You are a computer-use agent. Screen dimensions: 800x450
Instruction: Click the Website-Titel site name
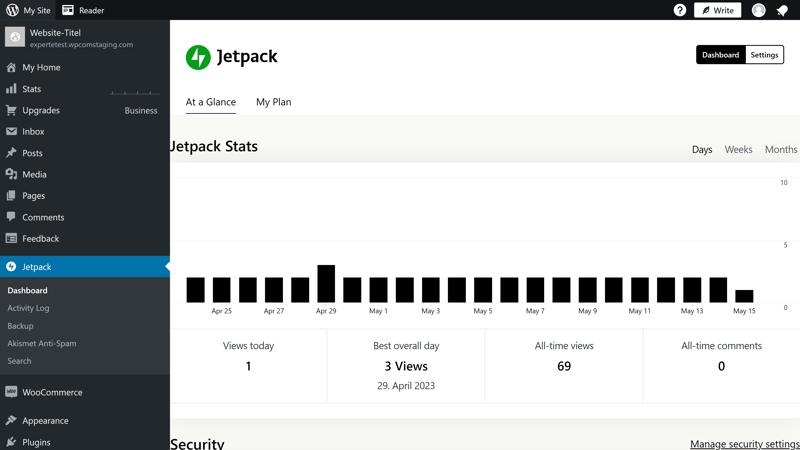(x=55, y=33)
